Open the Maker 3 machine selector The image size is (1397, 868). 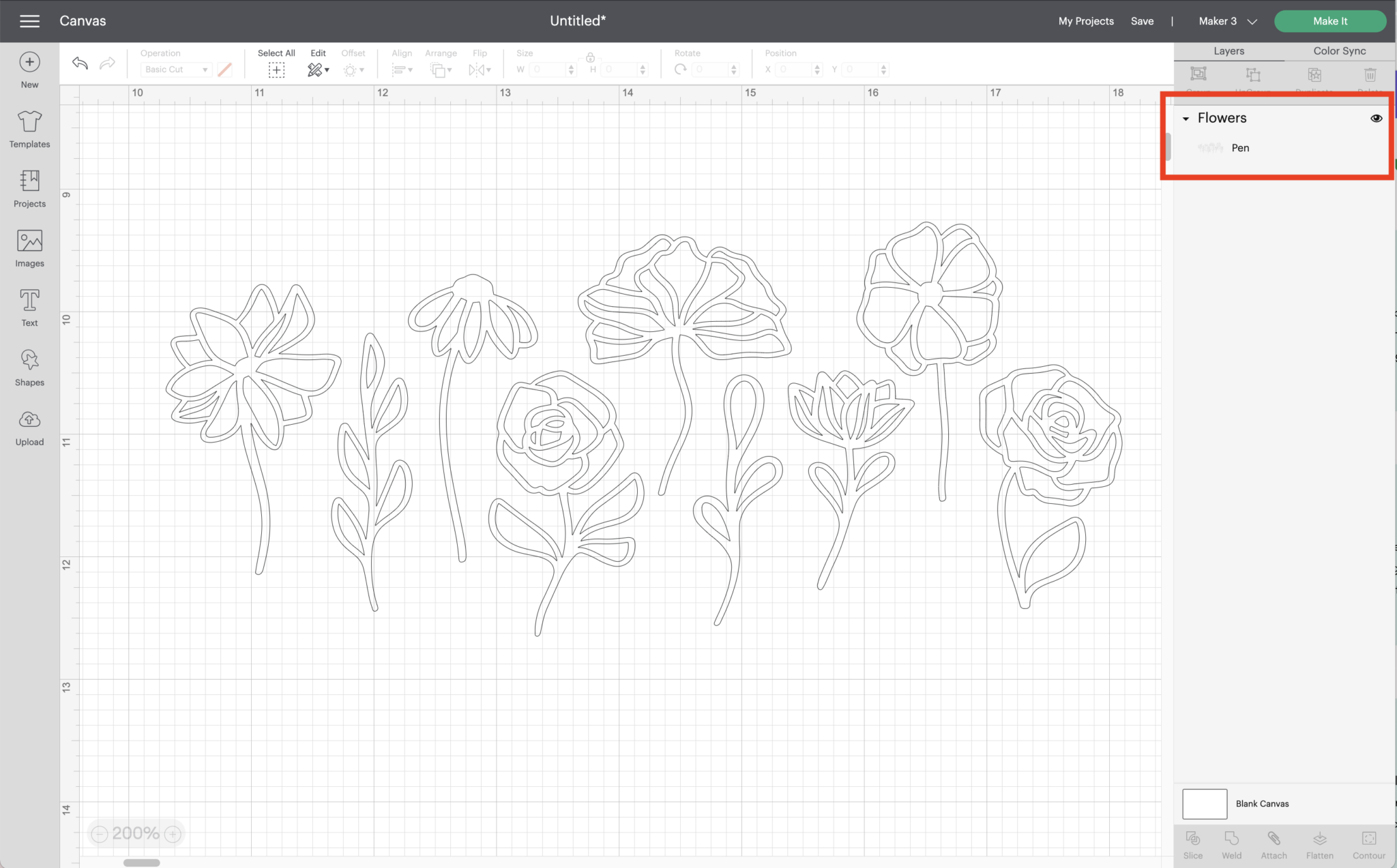pyautogui.click(x=1224, y=21)
